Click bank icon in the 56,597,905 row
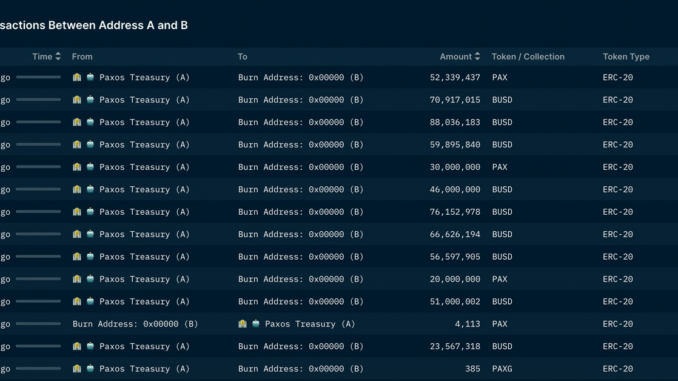Screen dimensions: 678x381 pos(77,257)
